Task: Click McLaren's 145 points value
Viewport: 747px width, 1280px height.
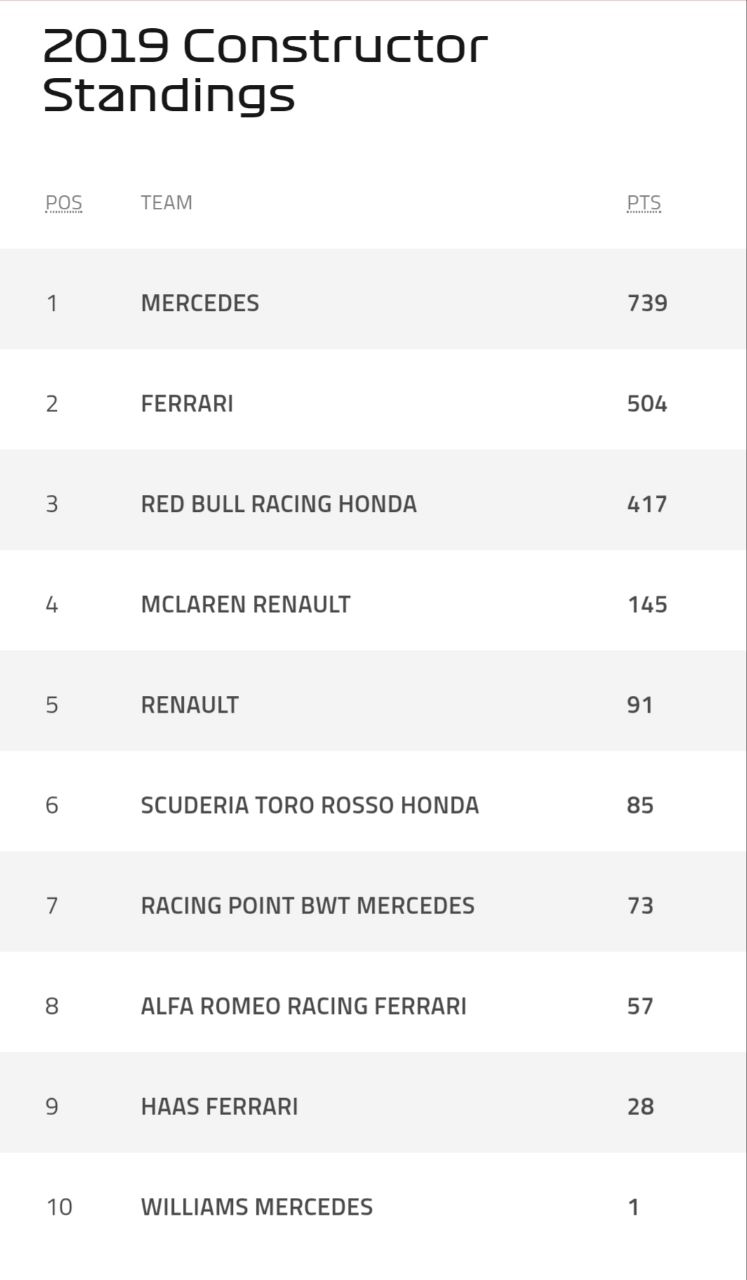Action: point(647,604)
